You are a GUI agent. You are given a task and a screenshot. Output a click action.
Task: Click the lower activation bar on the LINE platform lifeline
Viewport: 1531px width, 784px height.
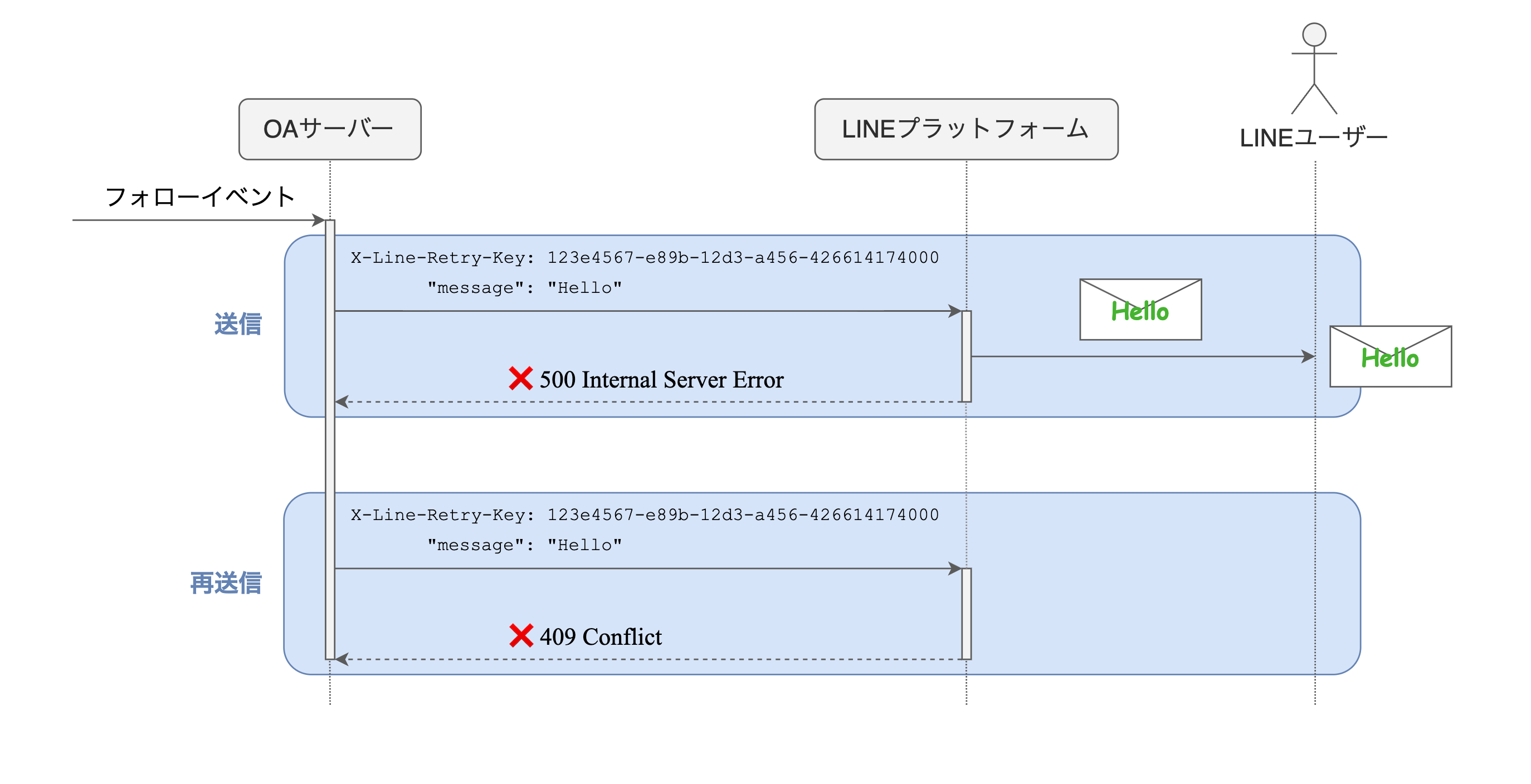pyautogui.click(x=967, y=614)
